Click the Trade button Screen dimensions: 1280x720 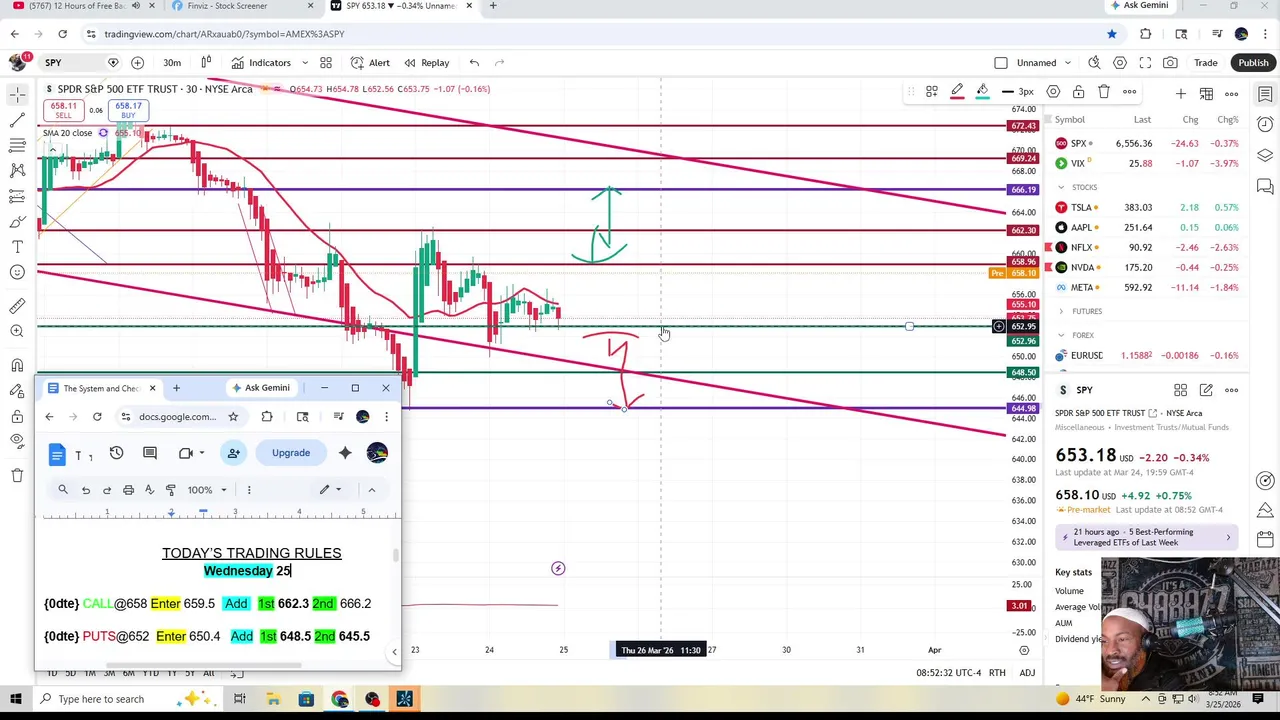click(x=1205, y=63)
